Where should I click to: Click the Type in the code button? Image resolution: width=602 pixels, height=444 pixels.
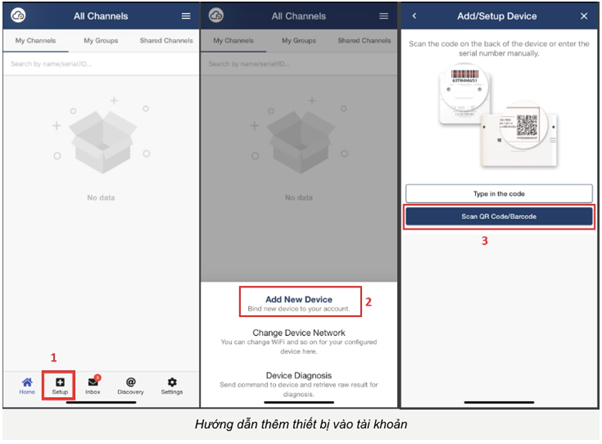point(499,194)
